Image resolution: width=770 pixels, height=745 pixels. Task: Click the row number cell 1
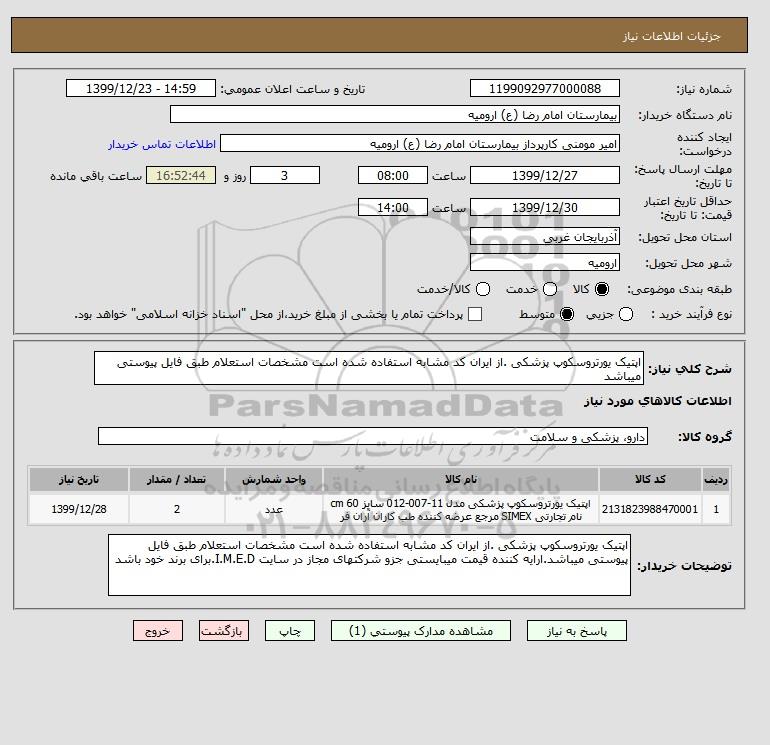pyautogui.click(x=716, y=509)
